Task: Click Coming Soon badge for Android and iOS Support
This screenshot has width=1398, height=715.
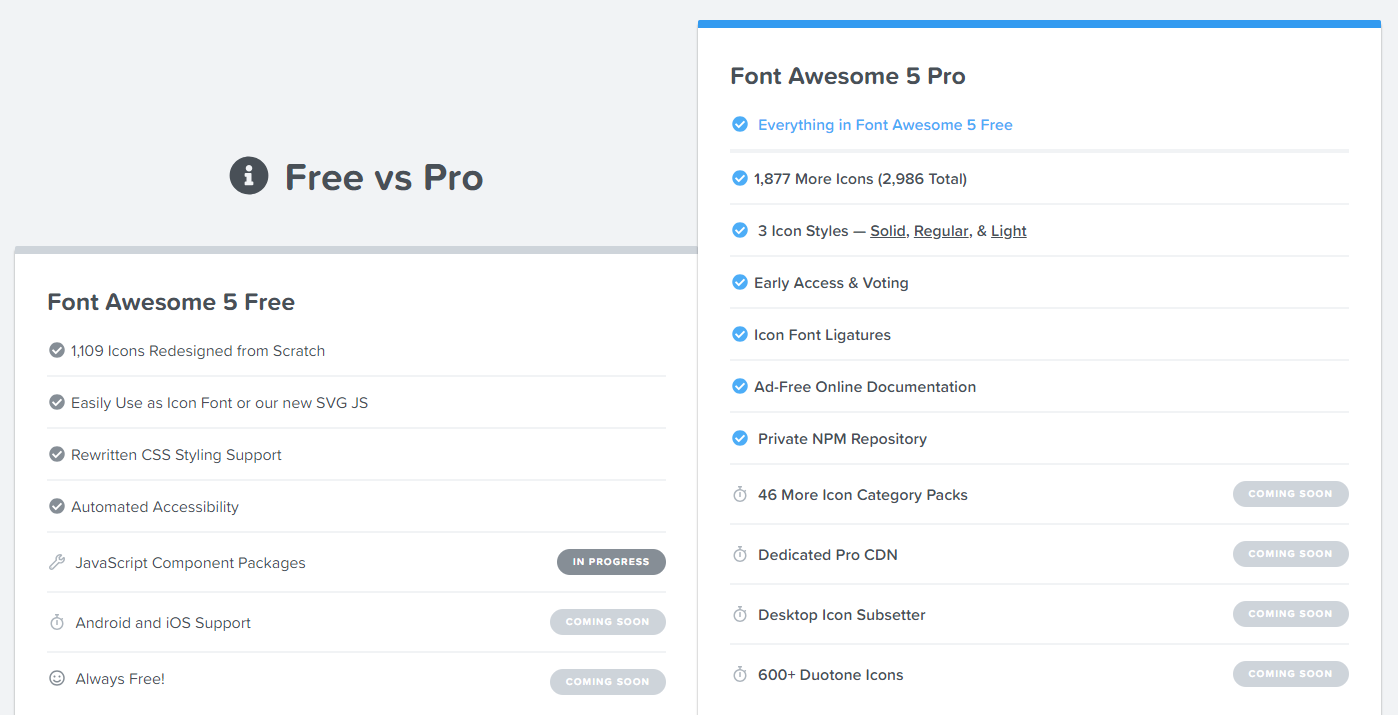Action: tap(608, 622)
